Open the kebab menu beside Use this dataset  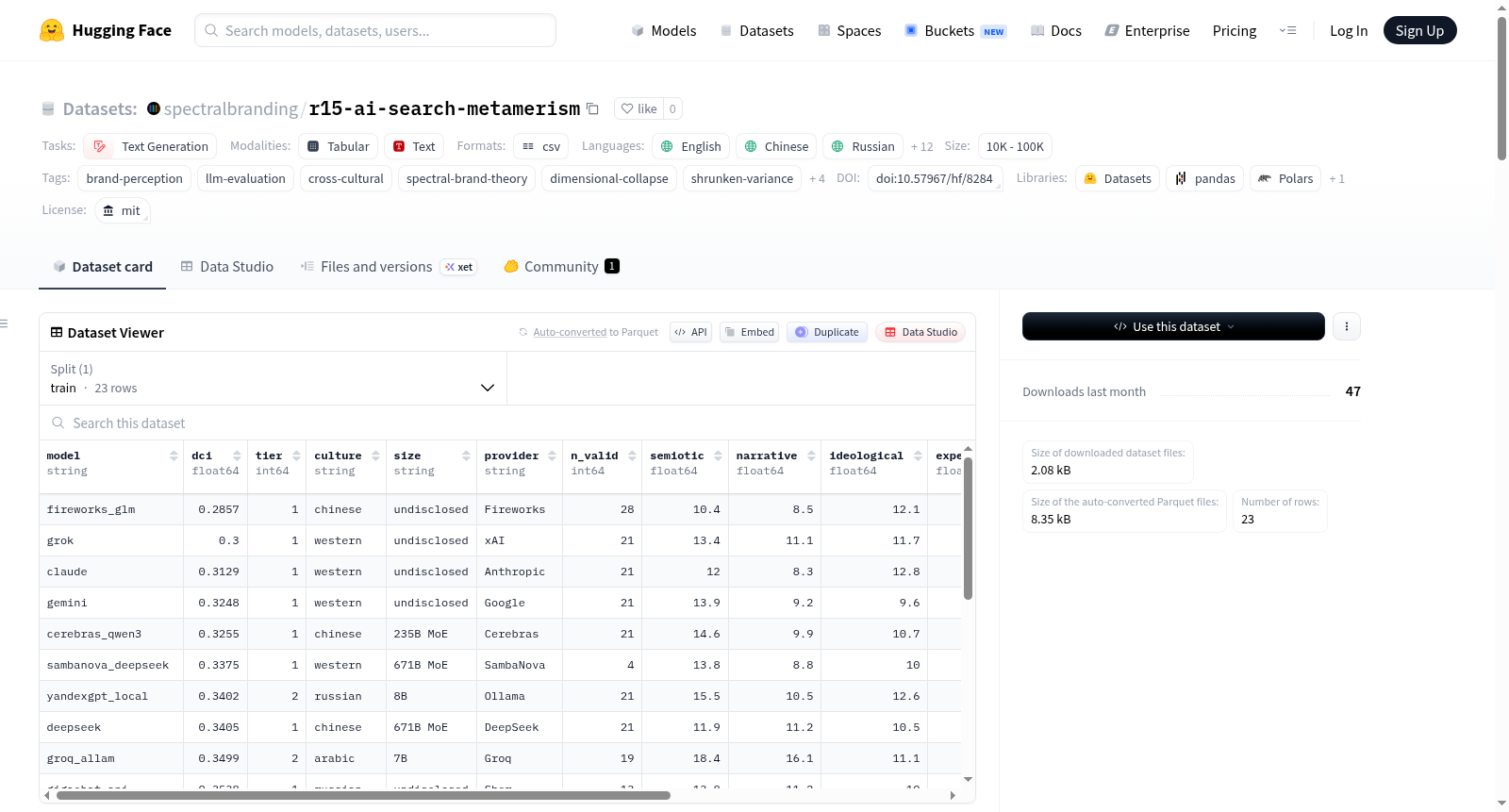[1347, 326]
